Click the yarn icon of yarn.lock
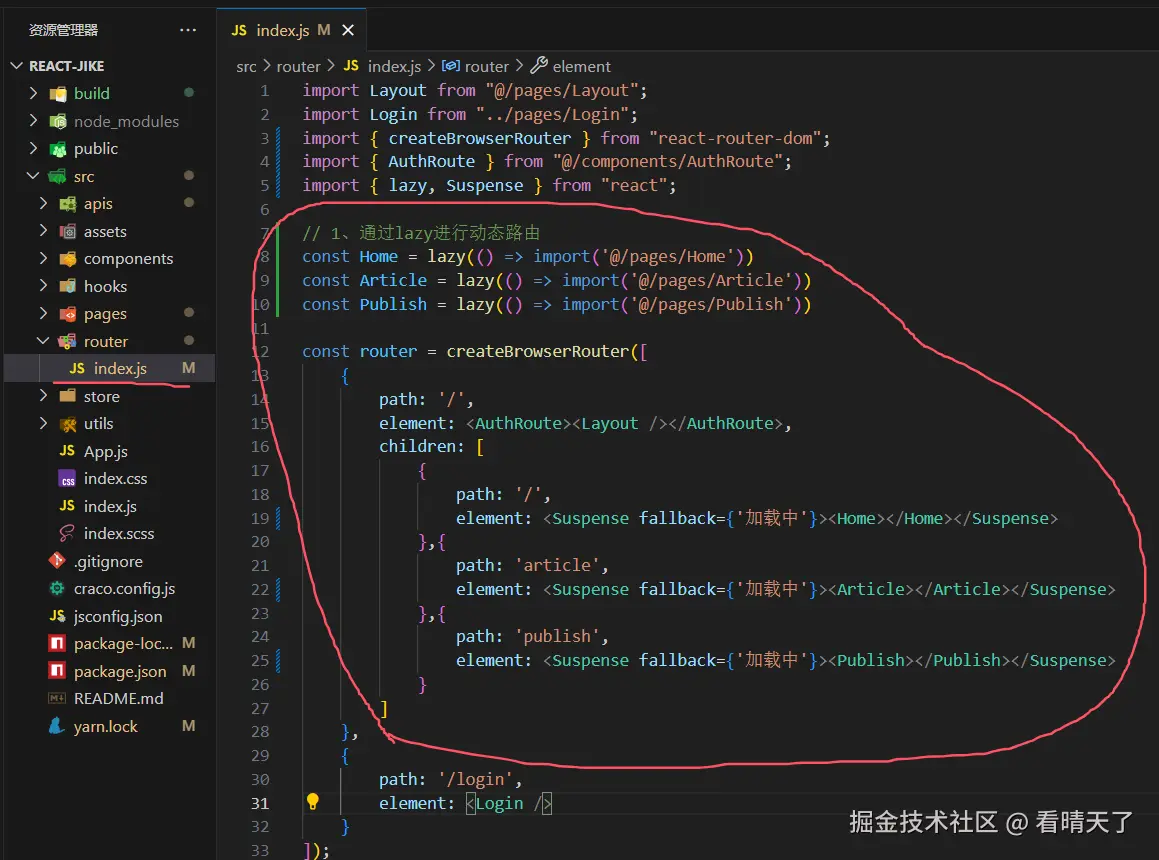Image resolution: width=1159 pixels, height=860 pixels. point(57,726)
